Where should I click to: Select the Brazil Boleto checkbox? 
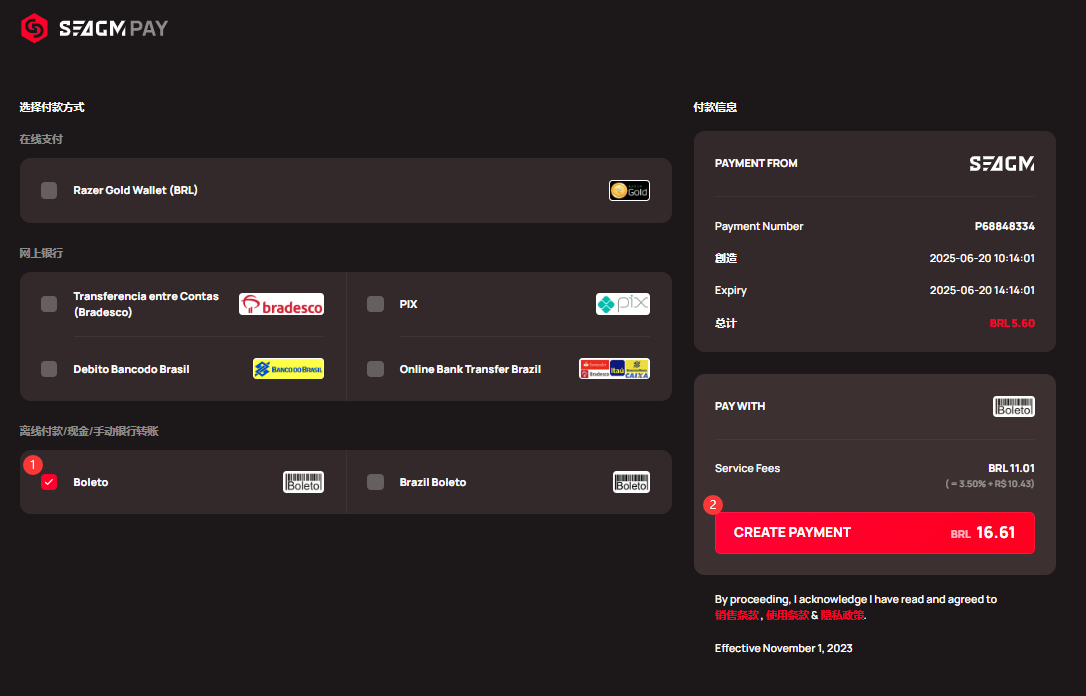point(375,482)
